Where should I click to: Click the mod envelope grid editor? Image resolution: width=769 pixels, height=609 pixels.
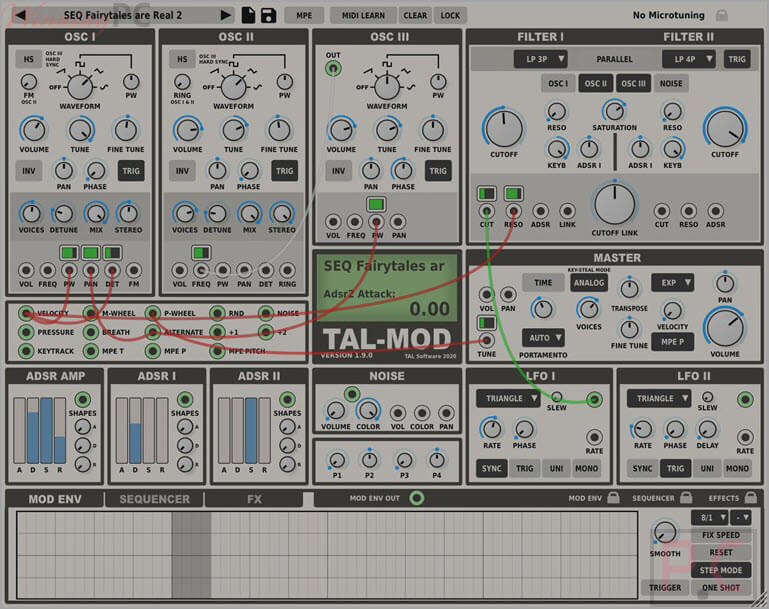327,555
